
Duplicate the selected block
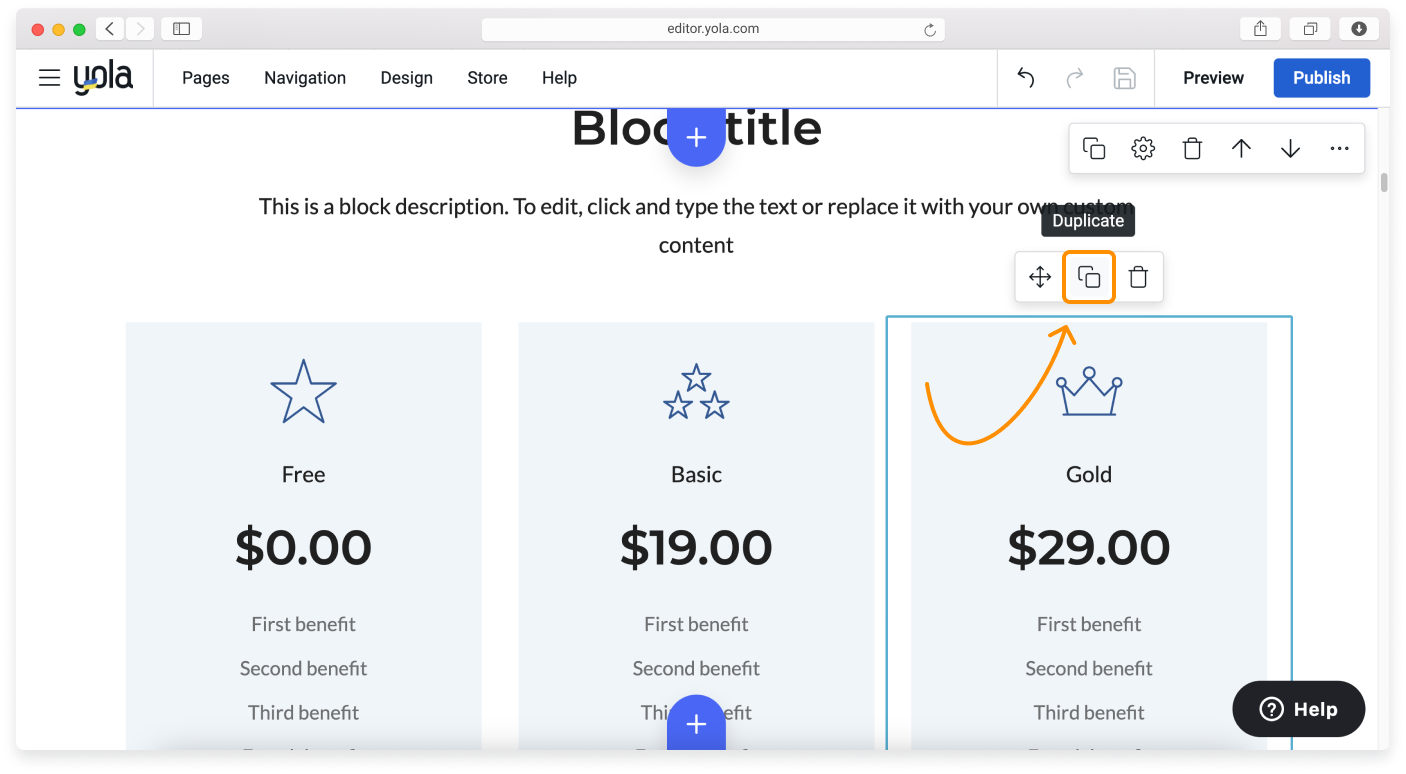1093,147
